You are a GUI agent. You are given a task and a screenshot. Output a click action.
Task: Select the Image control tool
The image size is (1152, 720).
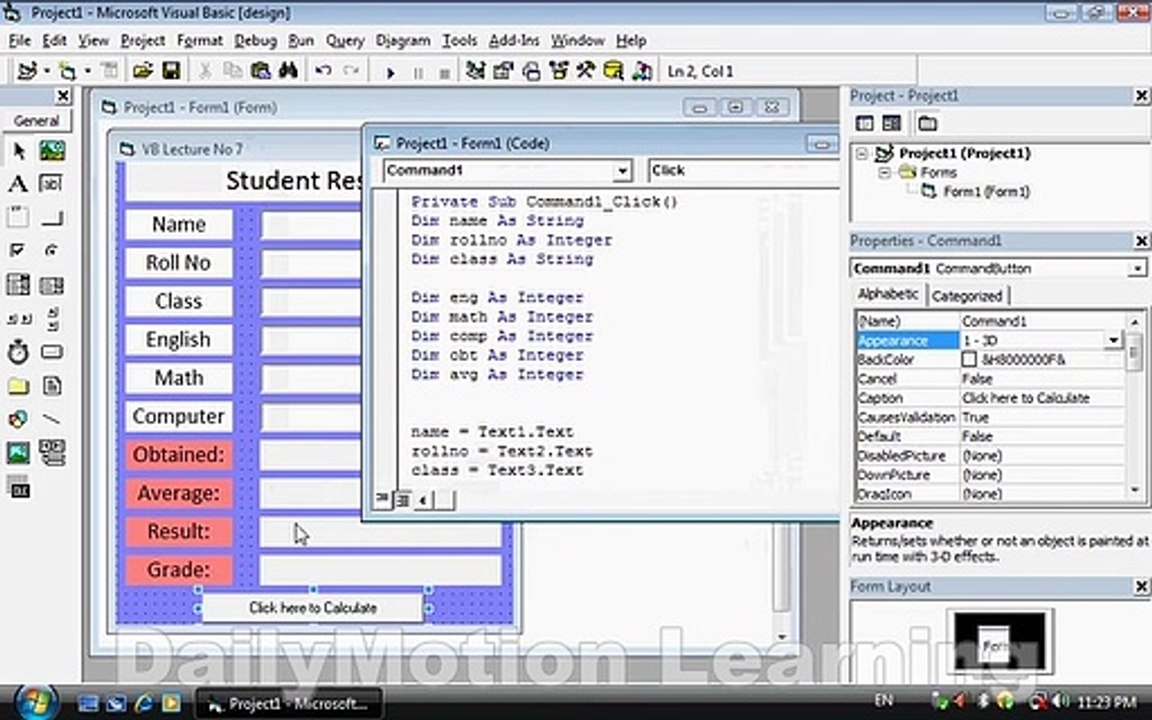[x=18, y=453]
